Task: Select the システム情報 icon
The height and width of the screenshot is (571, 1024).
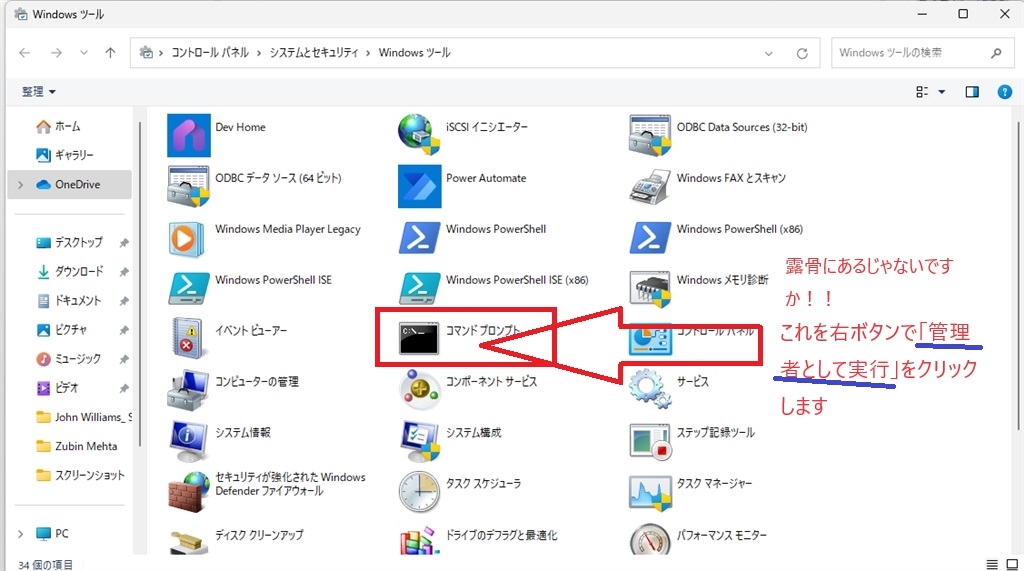Action: (x=189, y=441)
